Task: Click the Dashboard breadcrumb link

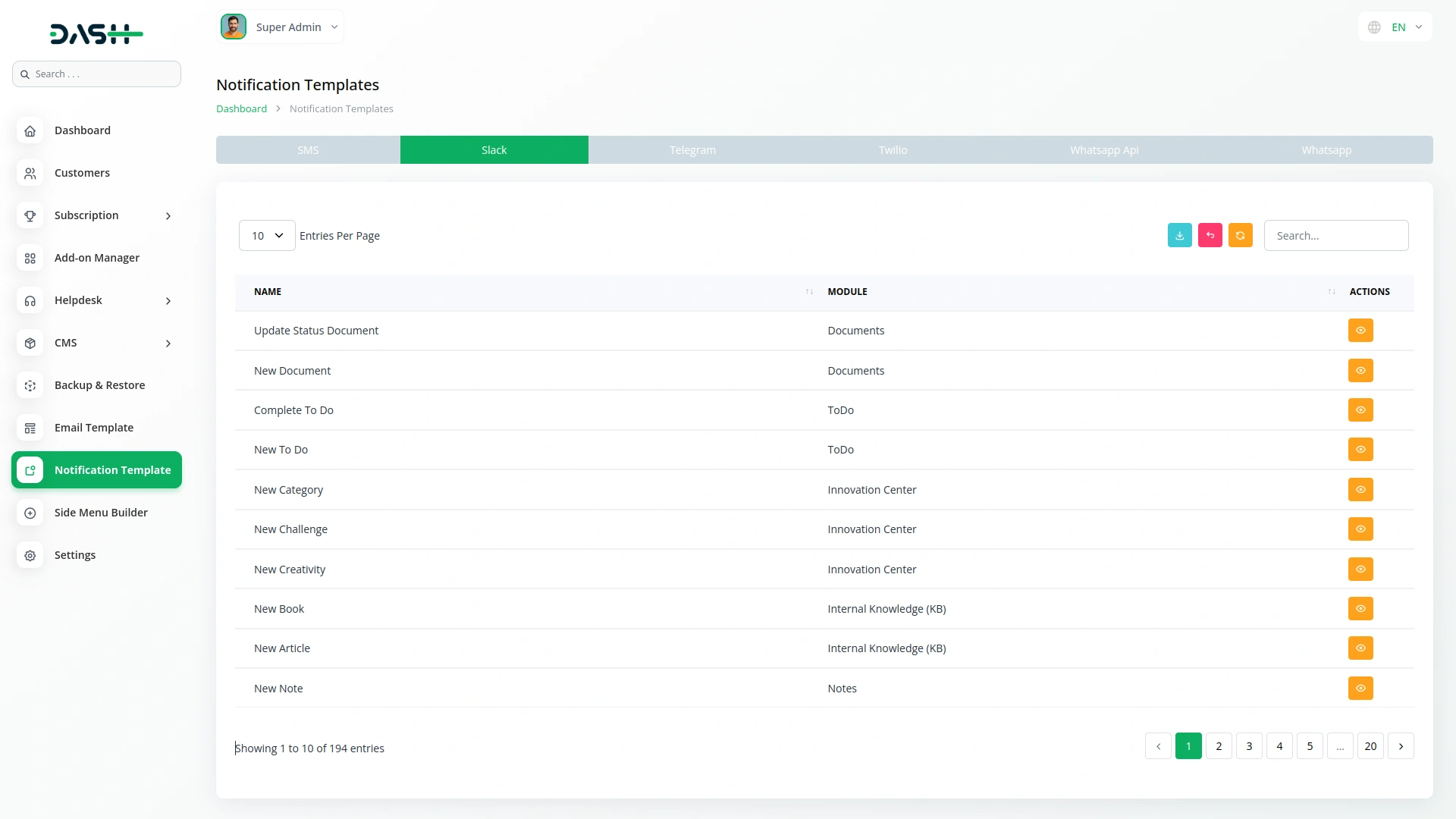Action: (x=241, y=109)
